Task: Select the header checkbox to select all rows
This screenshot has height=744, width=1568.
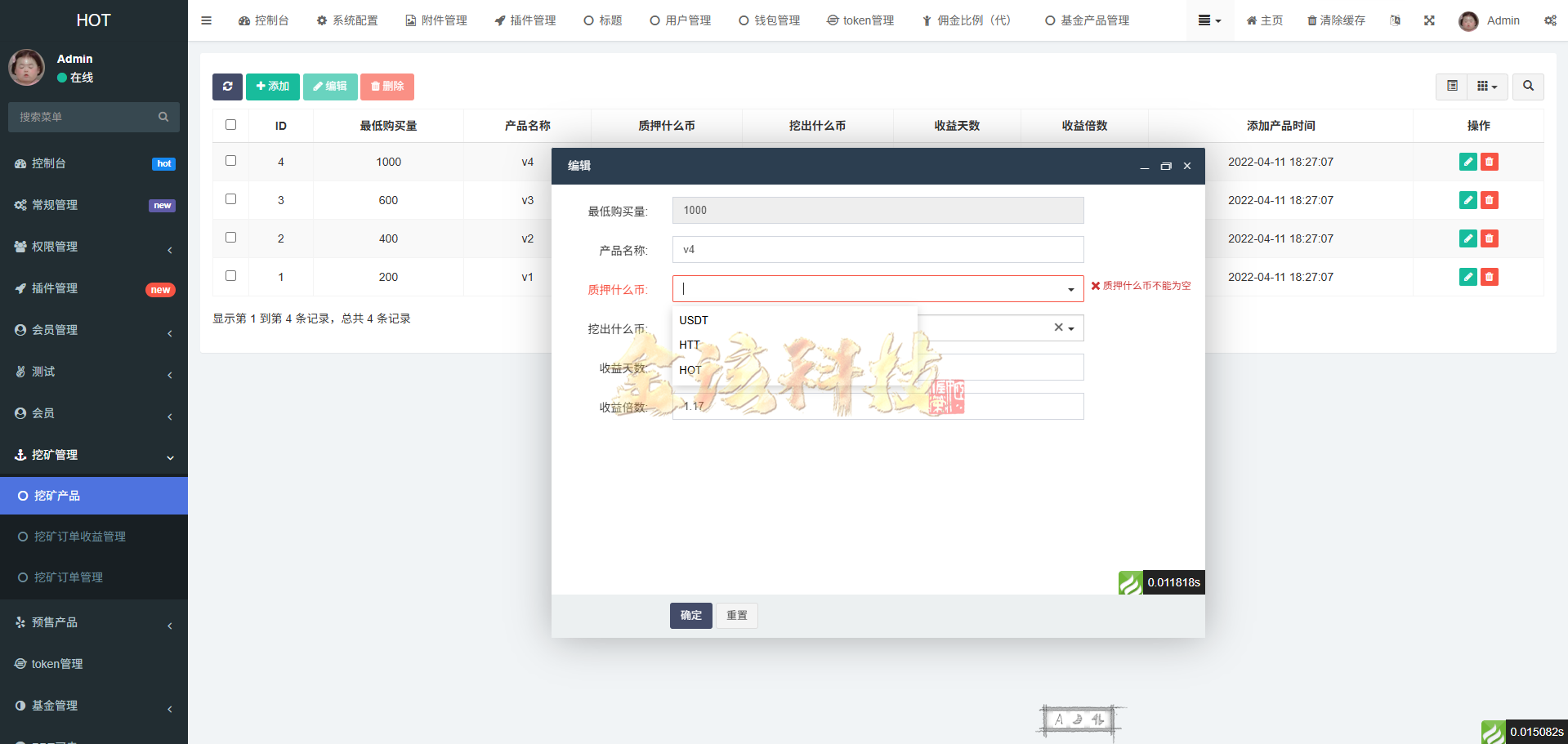Action: [x=230, y=124]
